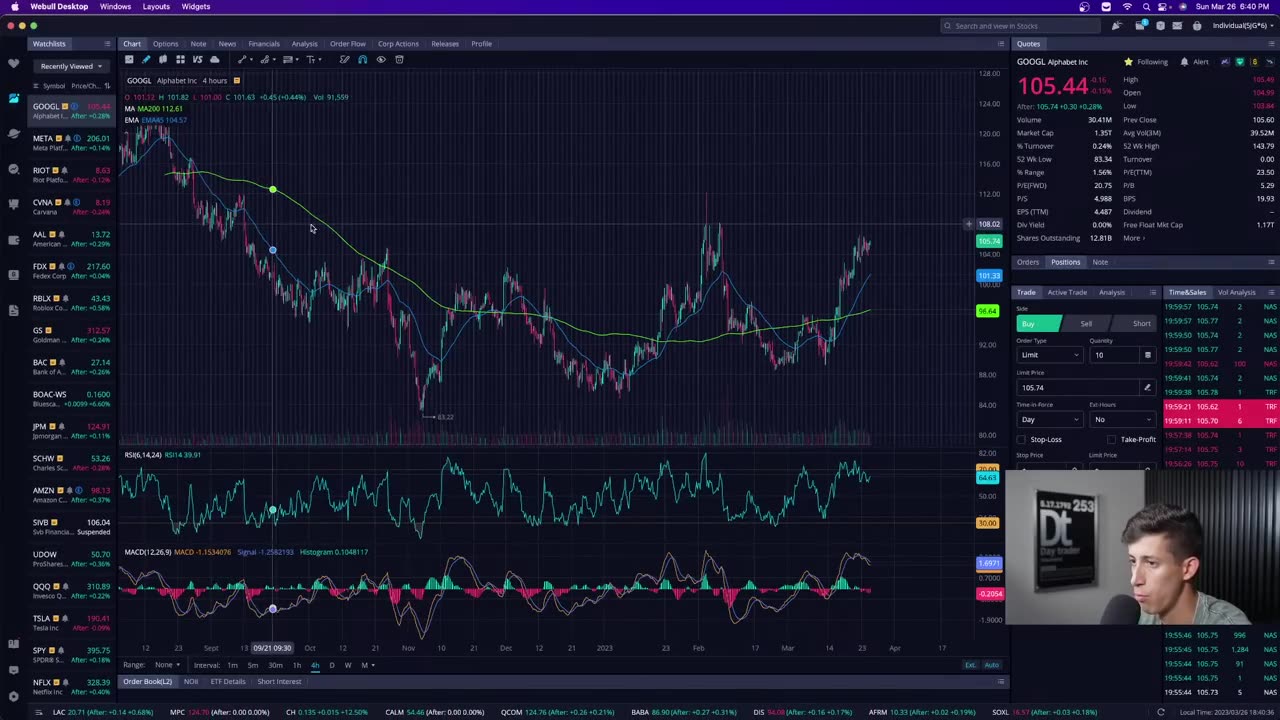Switch to the Options tab

click(165, 44)
